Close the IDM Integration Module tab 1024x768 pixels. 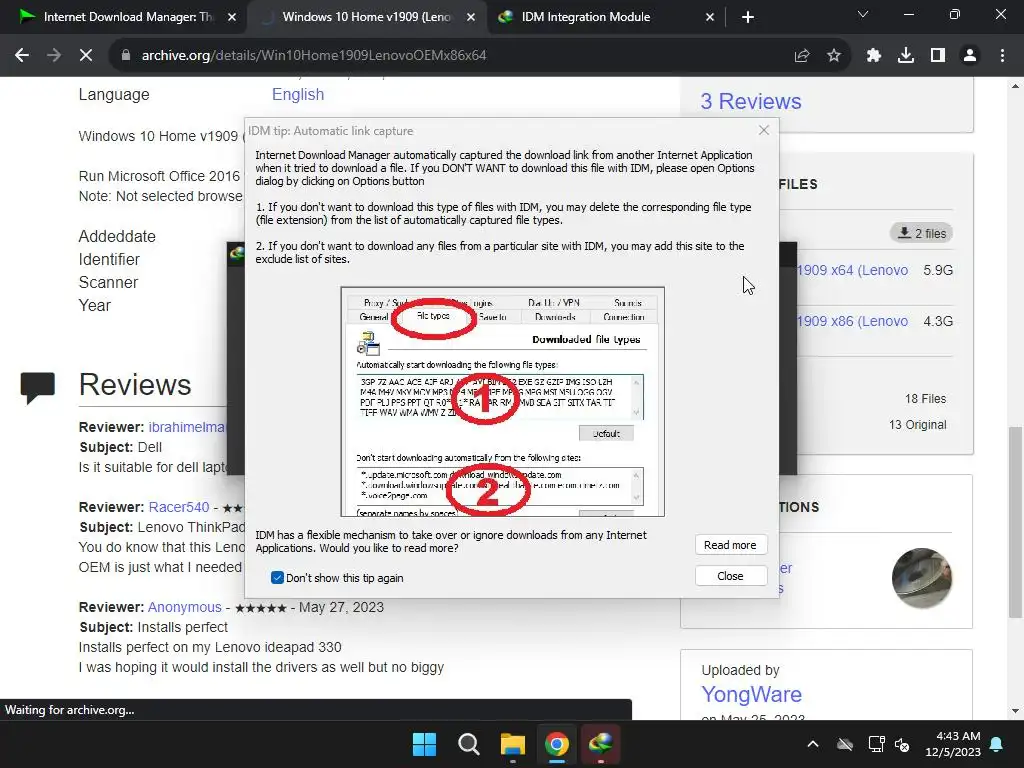tap(710, 17)
